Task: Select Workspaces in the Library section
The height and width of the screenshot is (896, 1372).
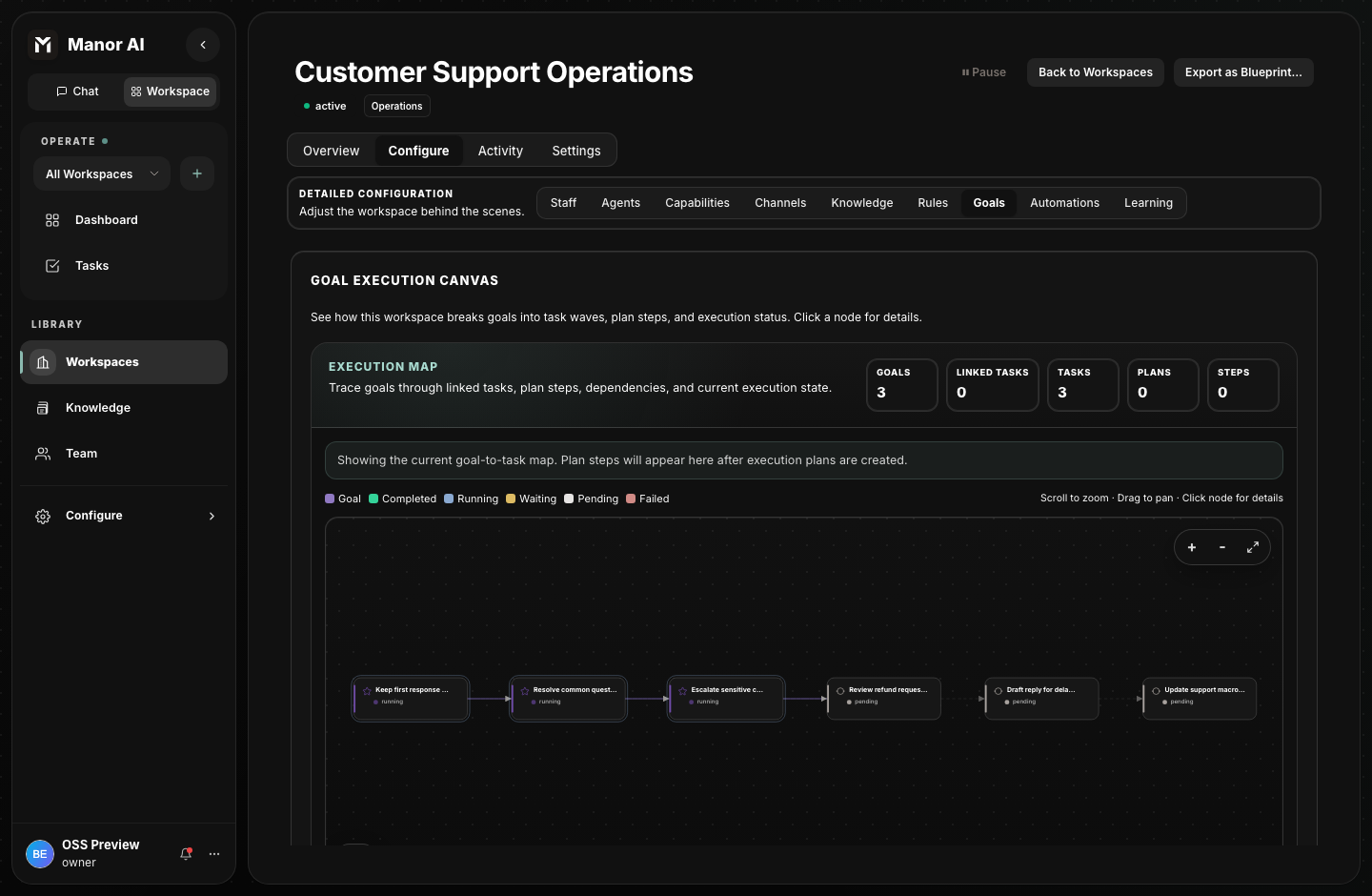Action: point(124,362)
